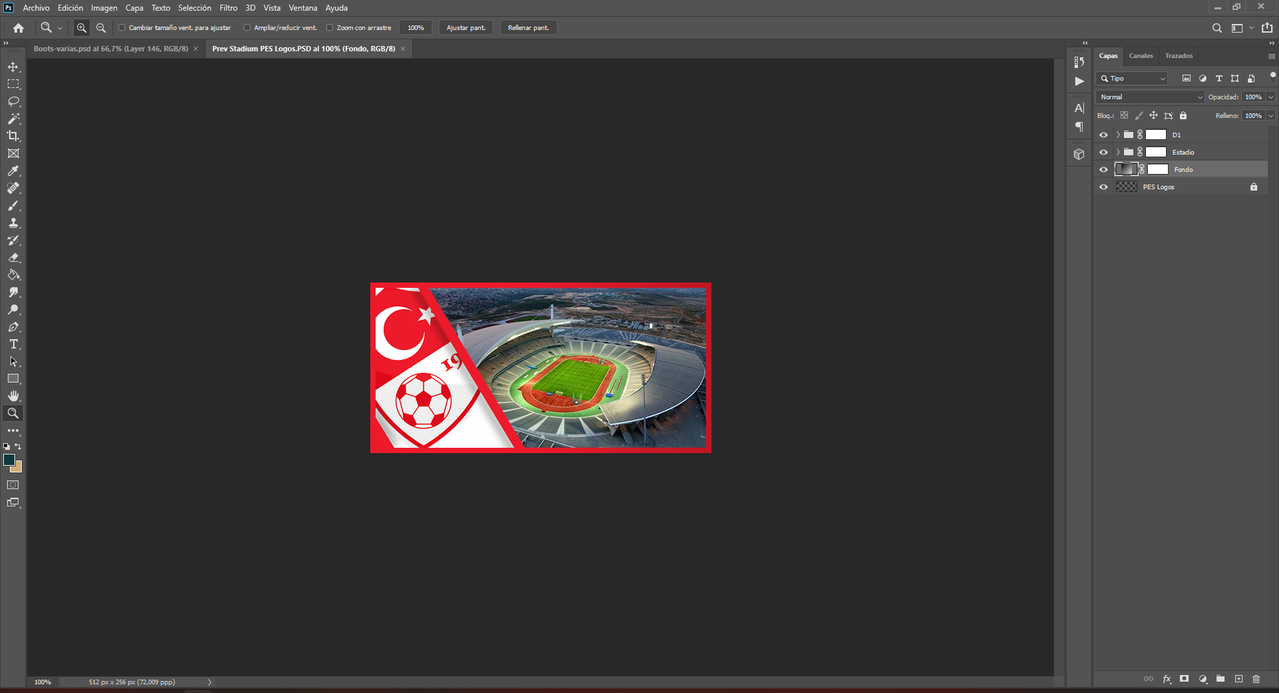Select the Spot Healing Brush tool
This screenshot has height=693, width=1279.
pos(13,188)
